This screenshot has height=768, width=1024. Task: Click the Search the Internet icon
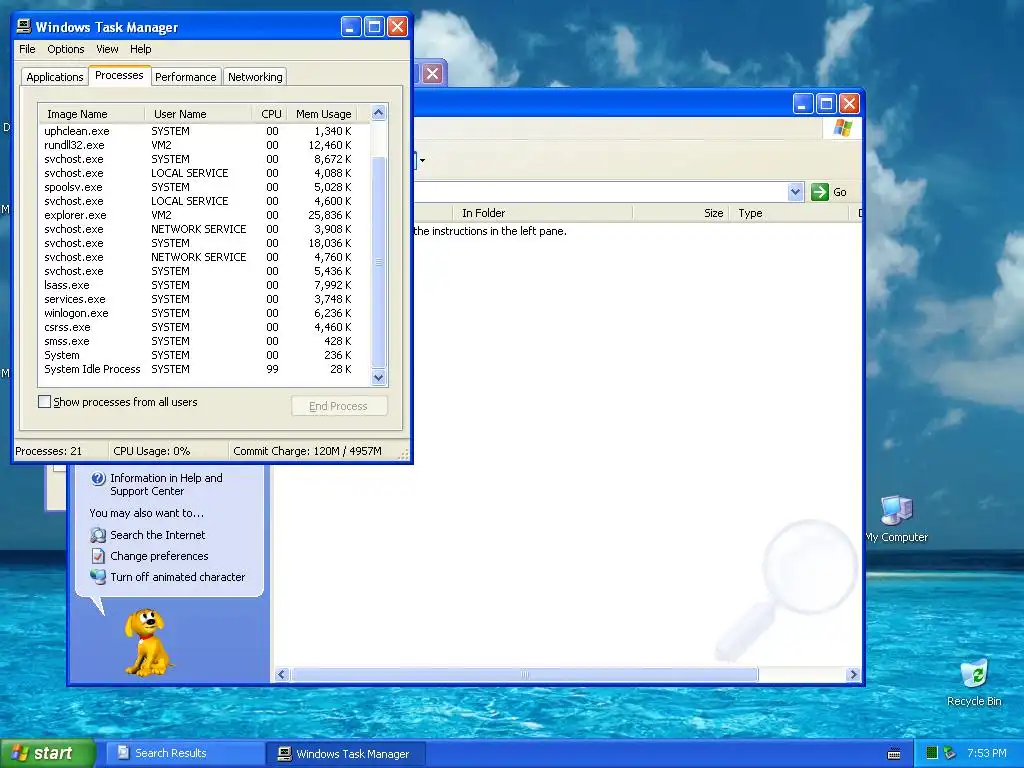[x=98, y=536]
